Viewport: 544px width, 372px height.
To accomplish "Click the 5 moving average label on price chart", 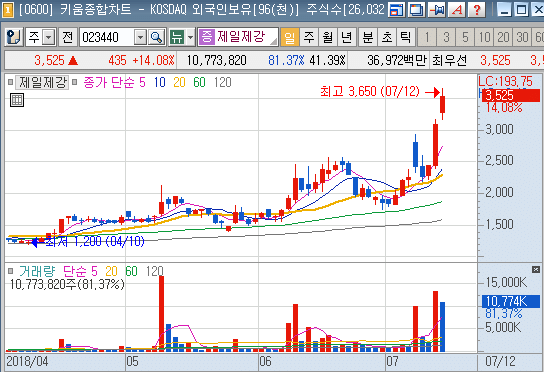I will 142,82.
